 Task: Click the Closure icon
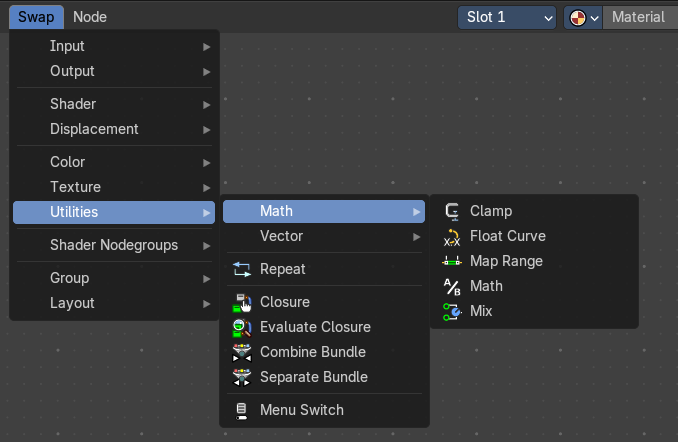(x=242, y=302)
